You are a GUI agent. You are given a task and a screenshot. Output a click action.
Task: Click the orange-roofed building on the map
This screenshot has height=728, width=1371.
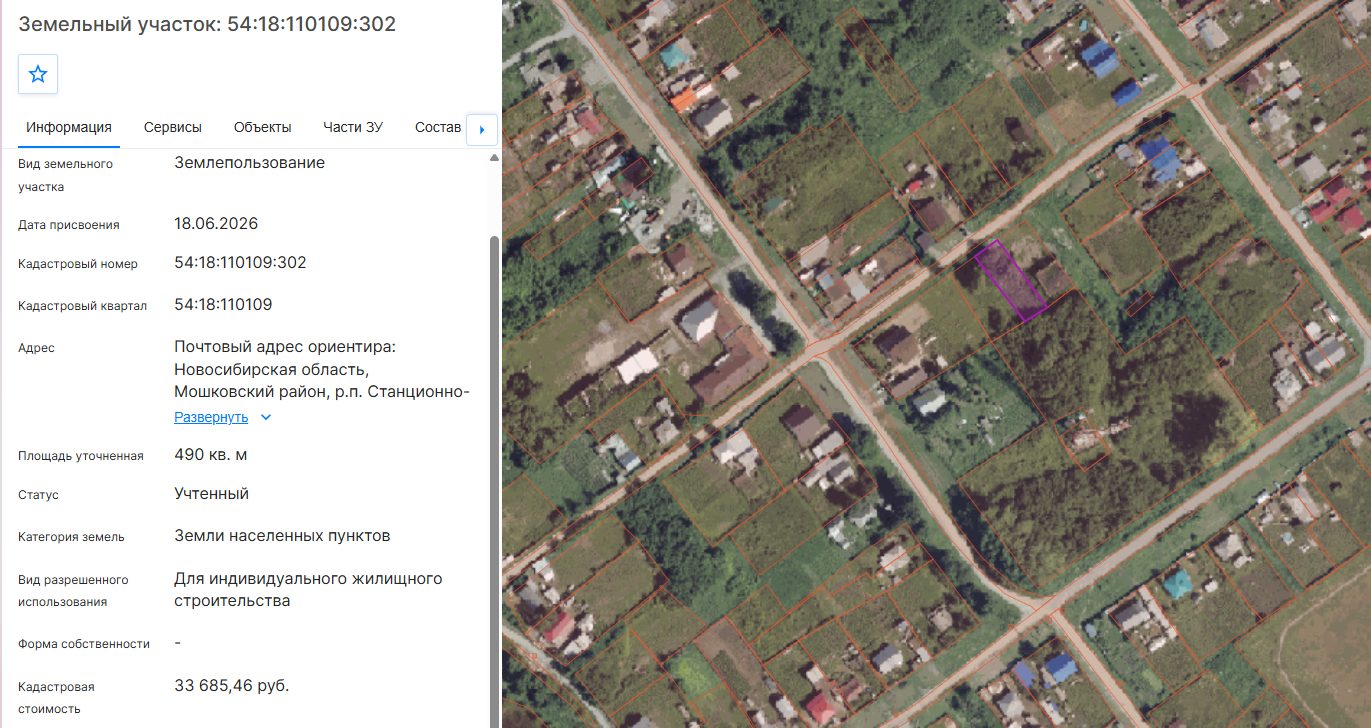[x=685, y=99]
